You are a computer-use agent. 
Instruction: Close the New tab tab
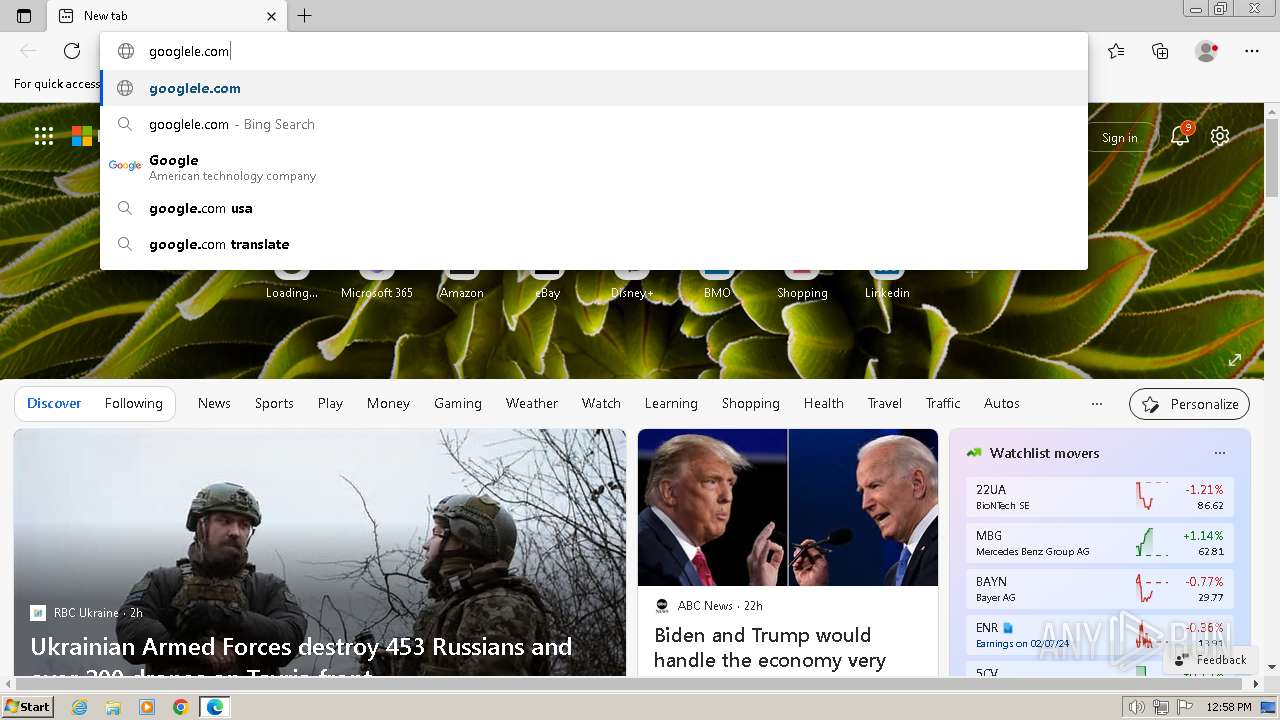point(271,16)
